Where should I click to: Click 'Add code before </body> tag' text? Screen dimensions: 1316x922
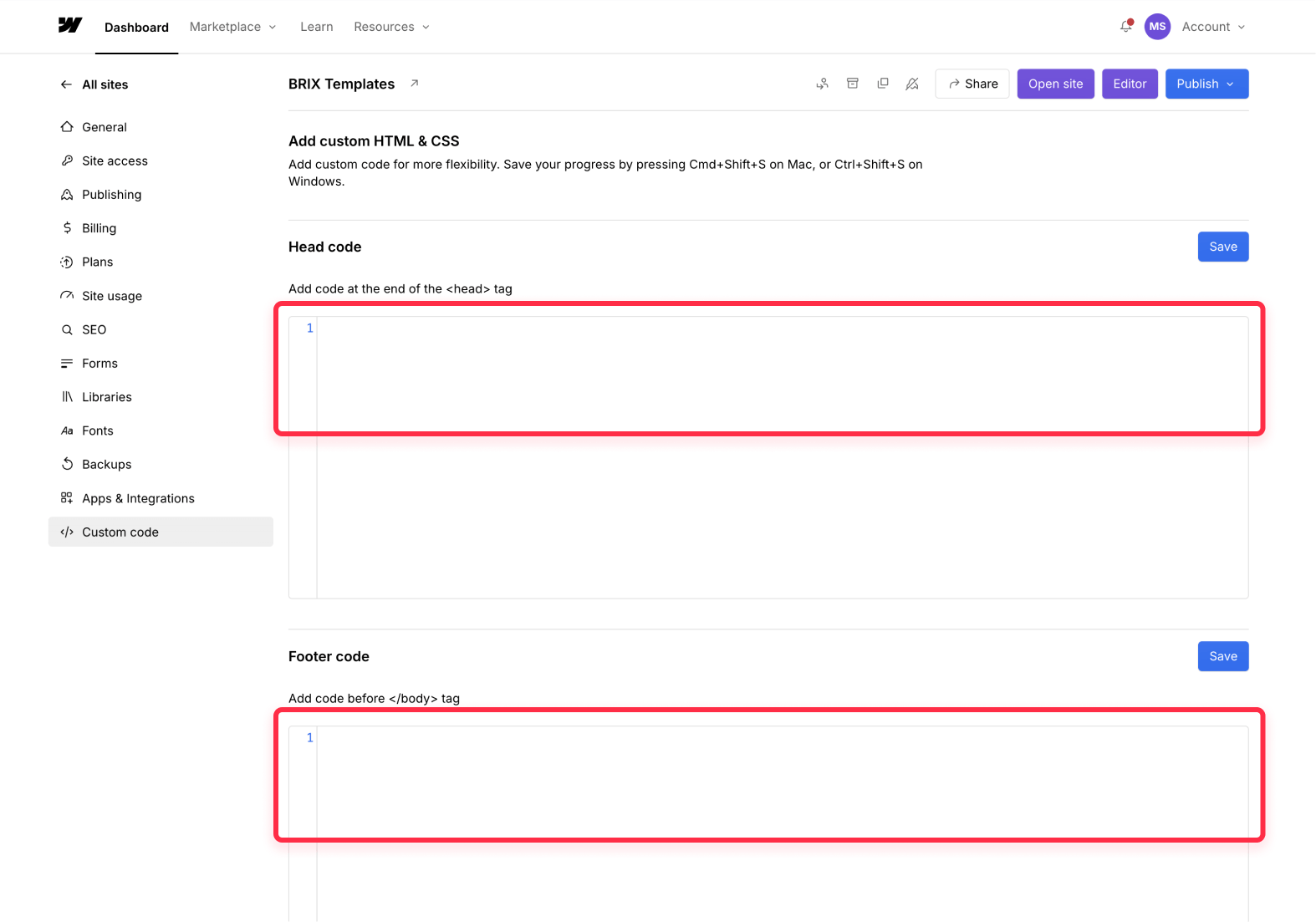(x=374, y=698)
